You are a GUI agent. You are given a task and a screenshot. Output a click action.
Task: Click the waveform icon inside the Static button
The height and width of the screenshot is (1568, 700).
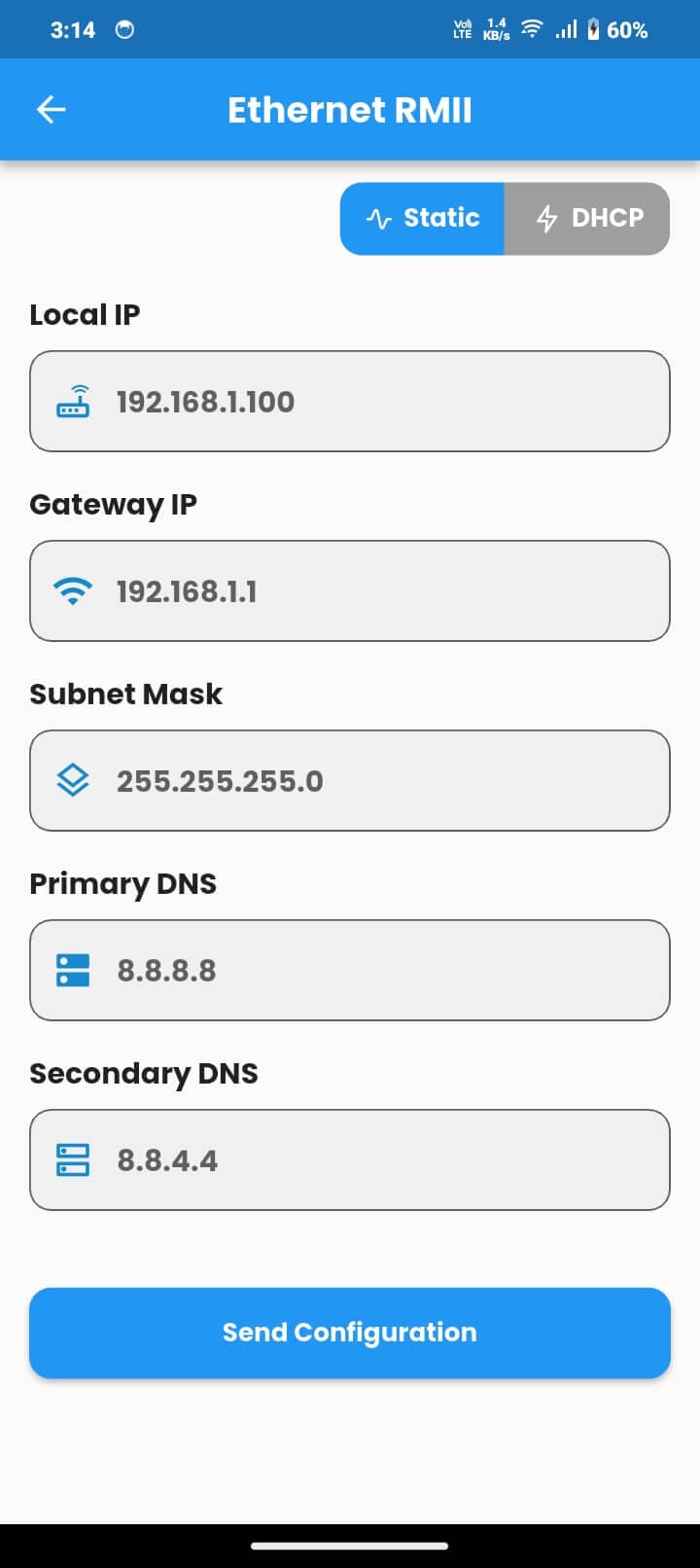pos(379,218)
